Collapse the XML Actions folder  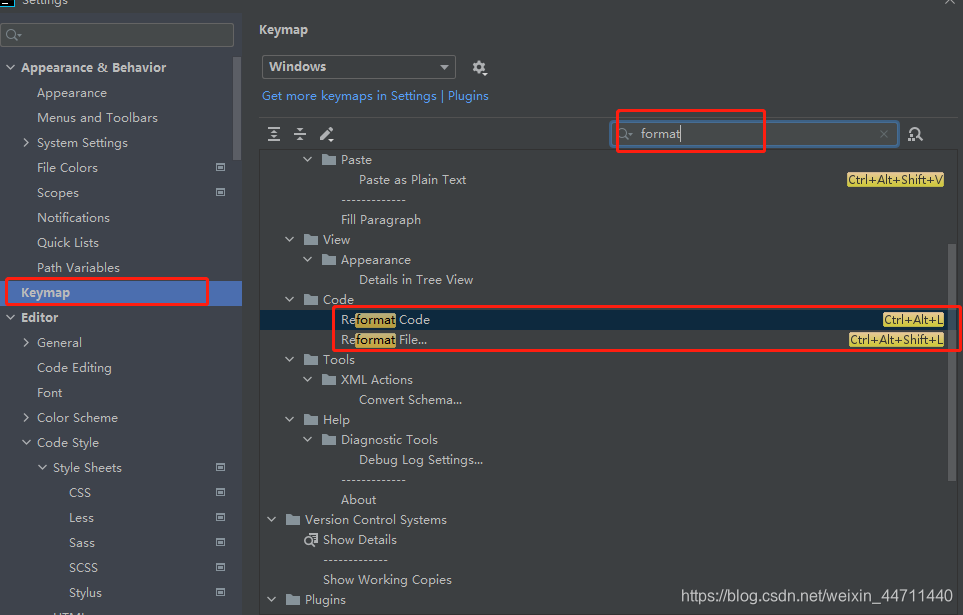[x=308, y=379]
